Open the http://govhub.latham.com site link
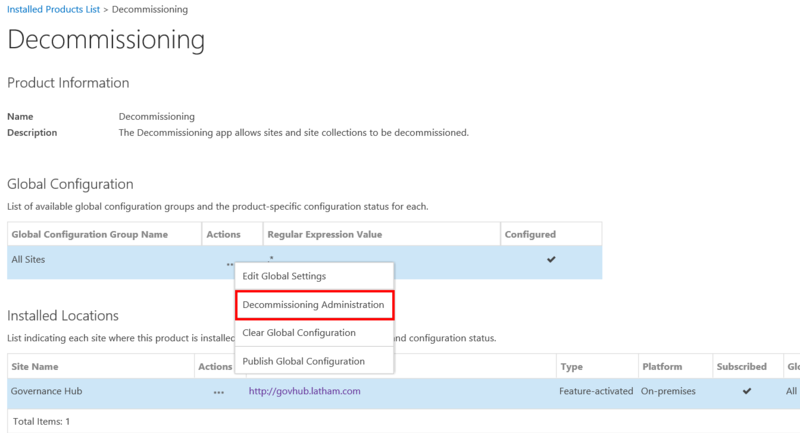Screen dimensions: 800x433 click(304, 391)
